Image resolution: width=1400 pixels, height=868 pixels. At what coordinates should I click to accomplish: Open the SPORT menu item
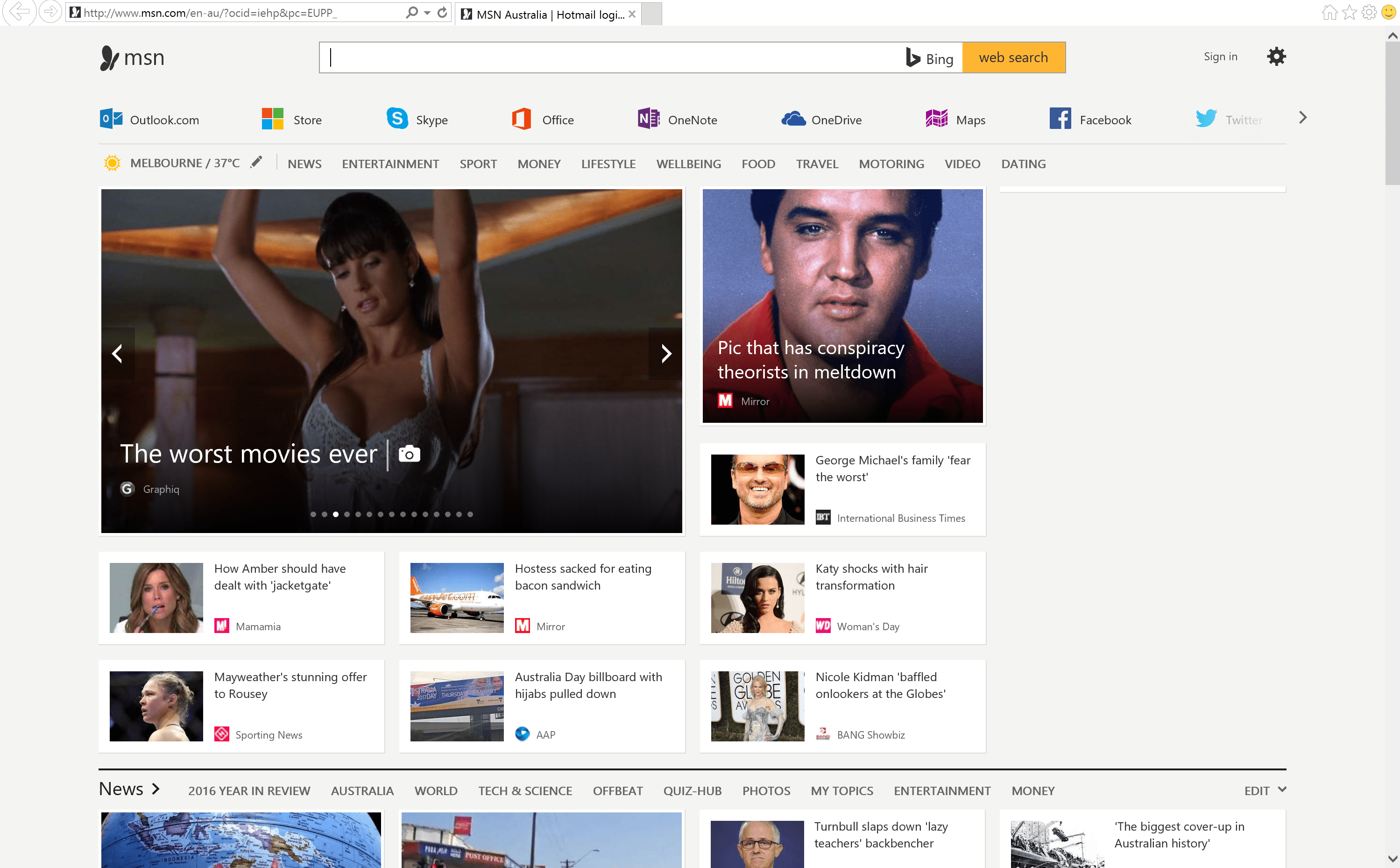(478, 164)
